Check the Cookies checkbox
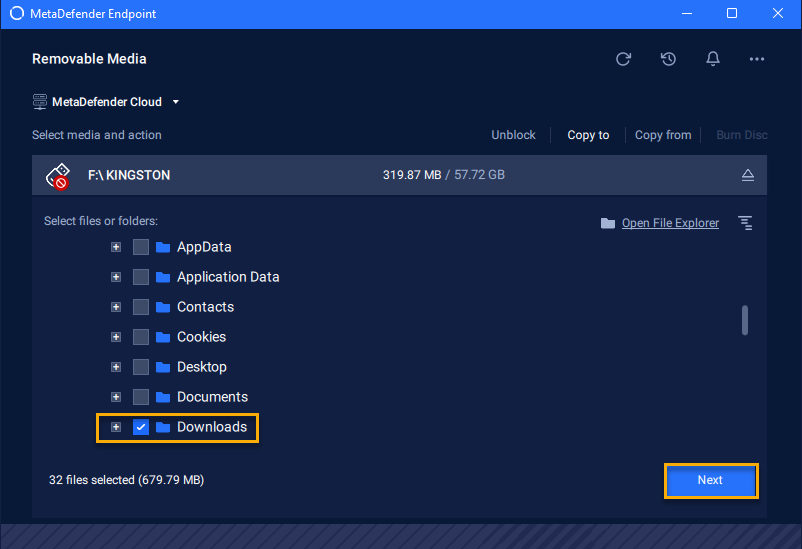Screen dimensions: 802x549 [141, 337]
